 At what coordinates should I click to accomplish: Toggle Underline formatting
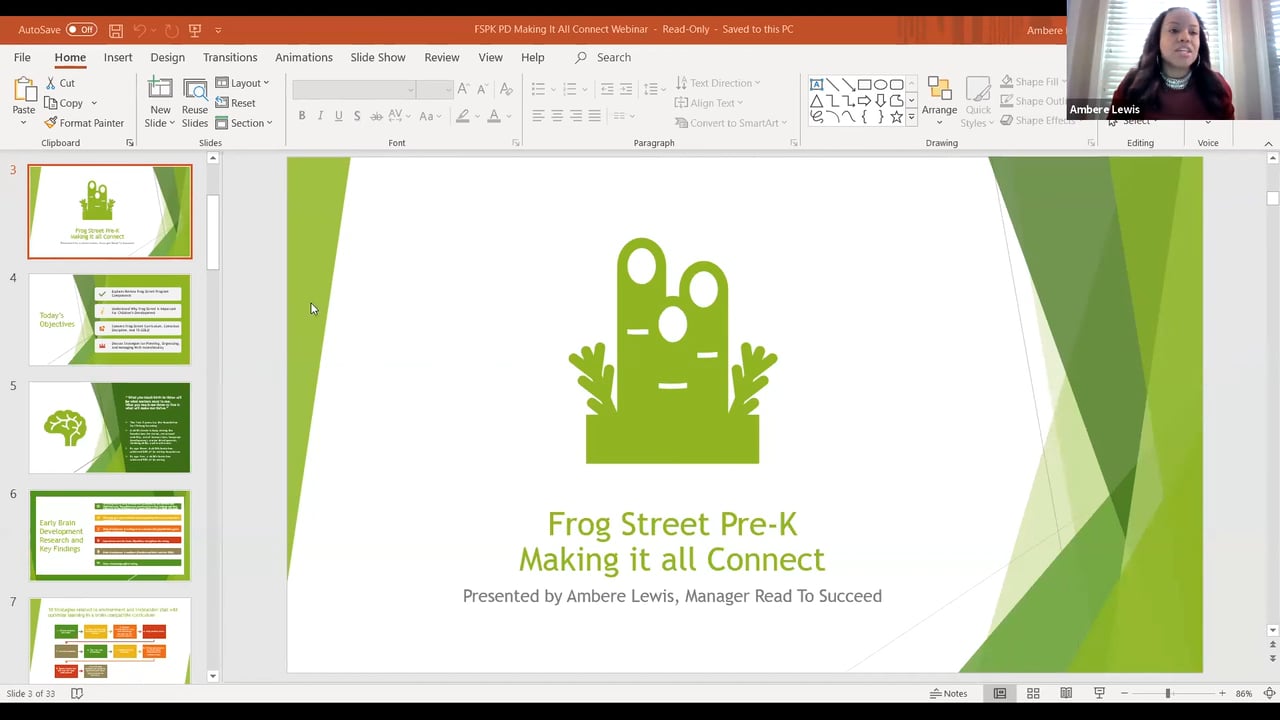pyautogui.click(x=338, y=116)
